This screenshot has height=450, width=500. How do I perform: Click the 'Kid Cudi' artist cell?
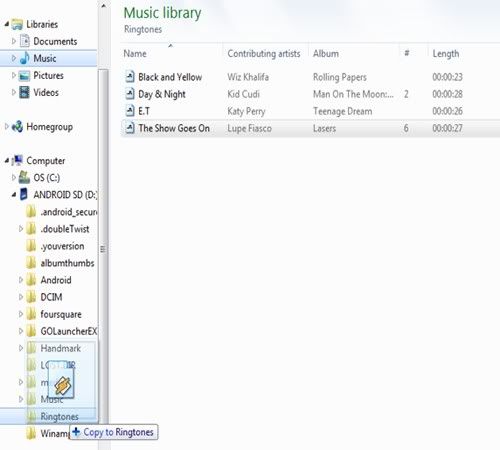(x=243, y=94)
